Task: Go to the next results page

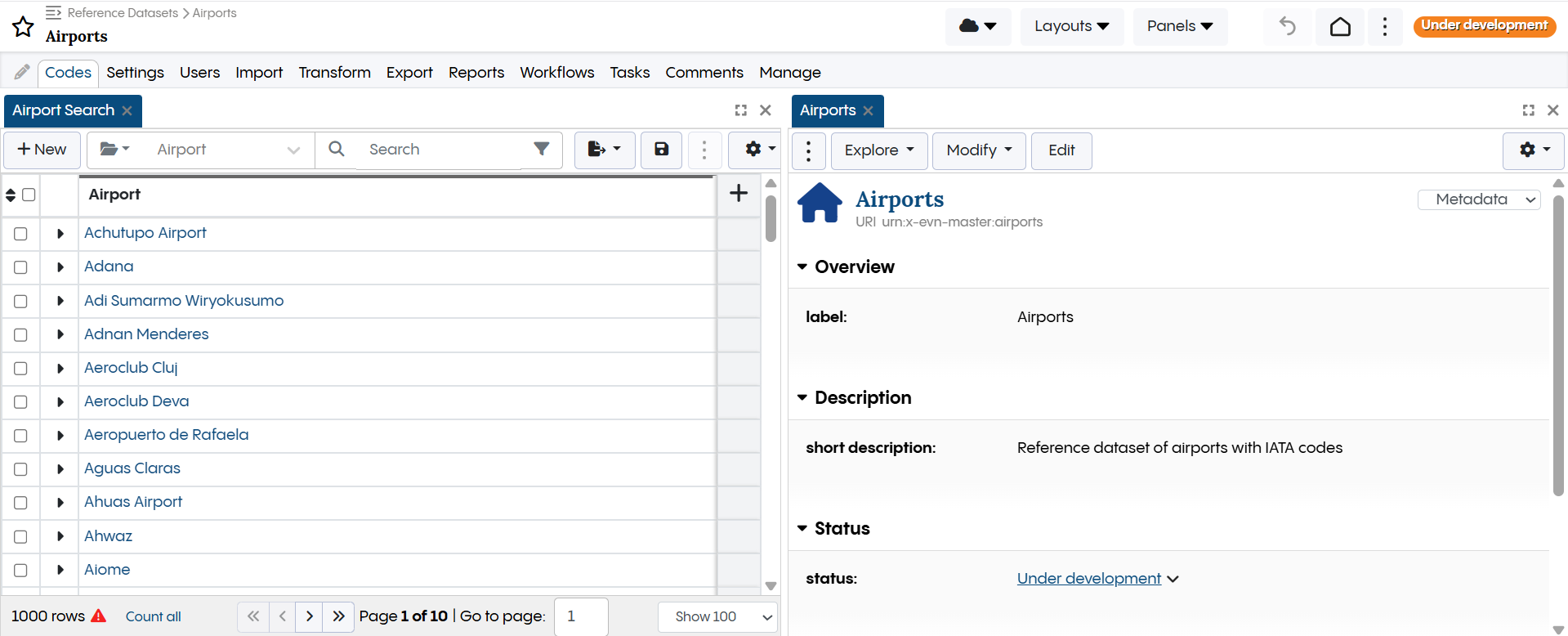Action: coord(309,616)
